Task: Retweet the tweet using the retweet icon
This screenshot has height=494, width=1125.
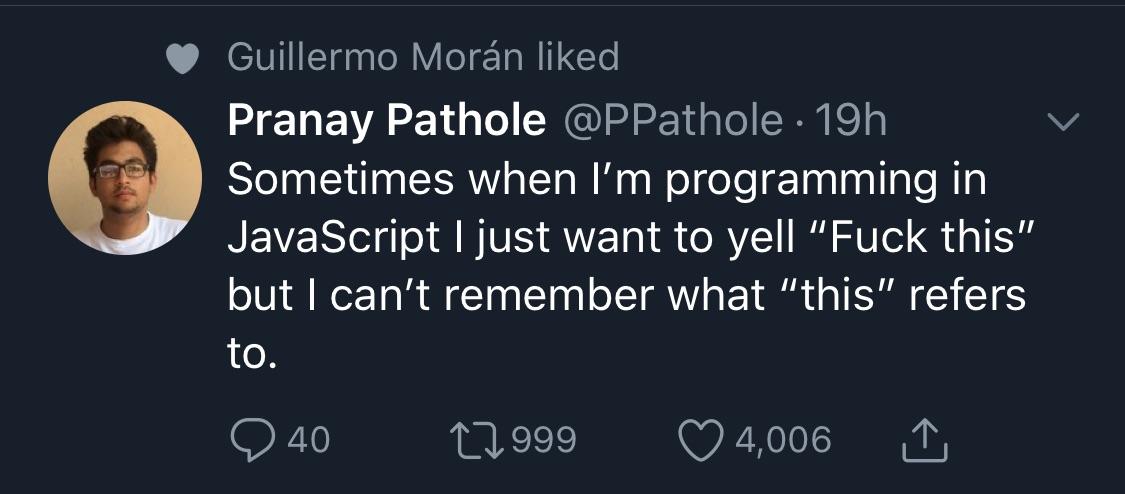Action: click(476, 440)
